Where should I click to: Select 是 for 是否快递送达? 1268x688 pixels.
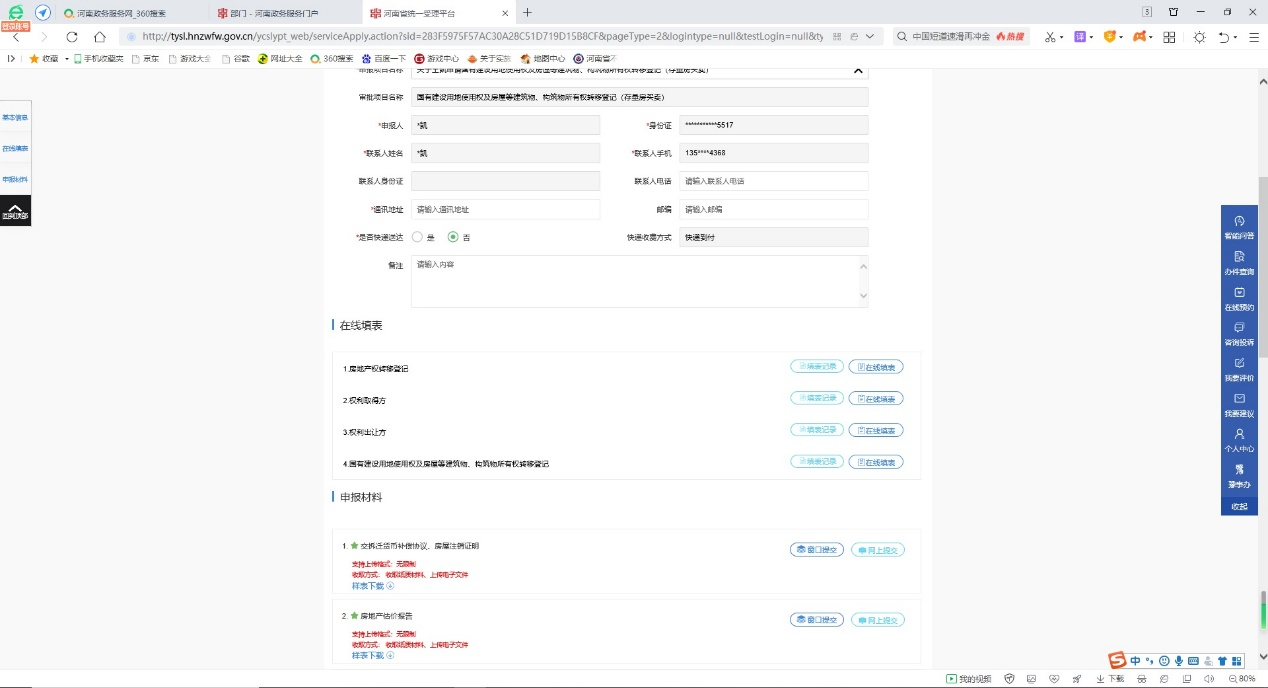click(x=417, y=237)
